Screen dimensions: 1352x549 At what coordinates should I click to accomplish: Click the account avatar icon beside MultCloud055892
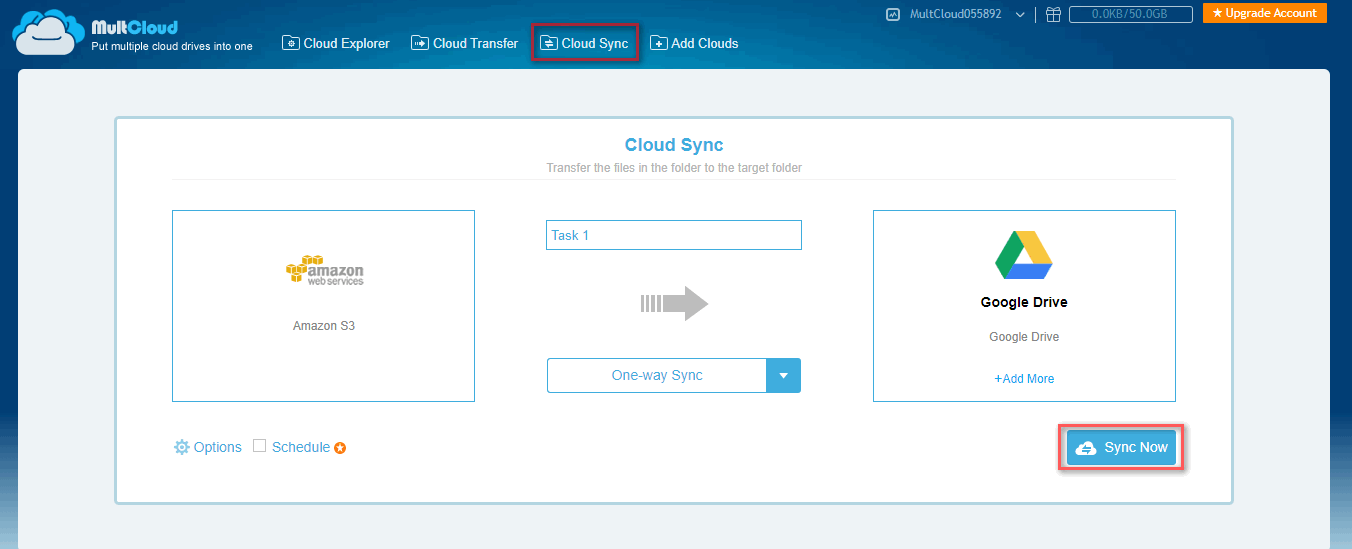[x=893, y=14]
